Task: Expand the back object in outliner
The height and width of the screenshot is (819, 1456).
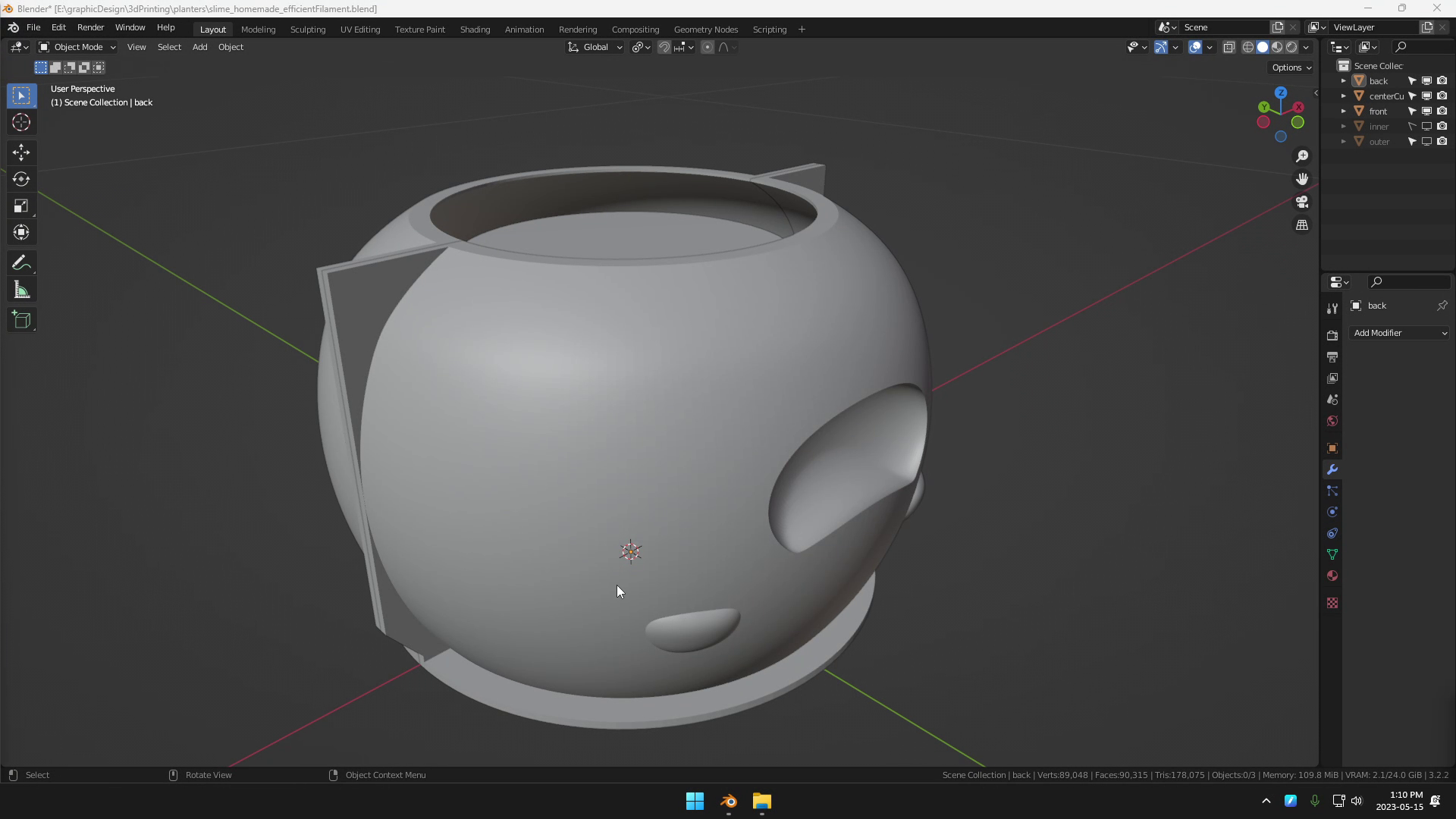Action: [x=1344, y=81]
